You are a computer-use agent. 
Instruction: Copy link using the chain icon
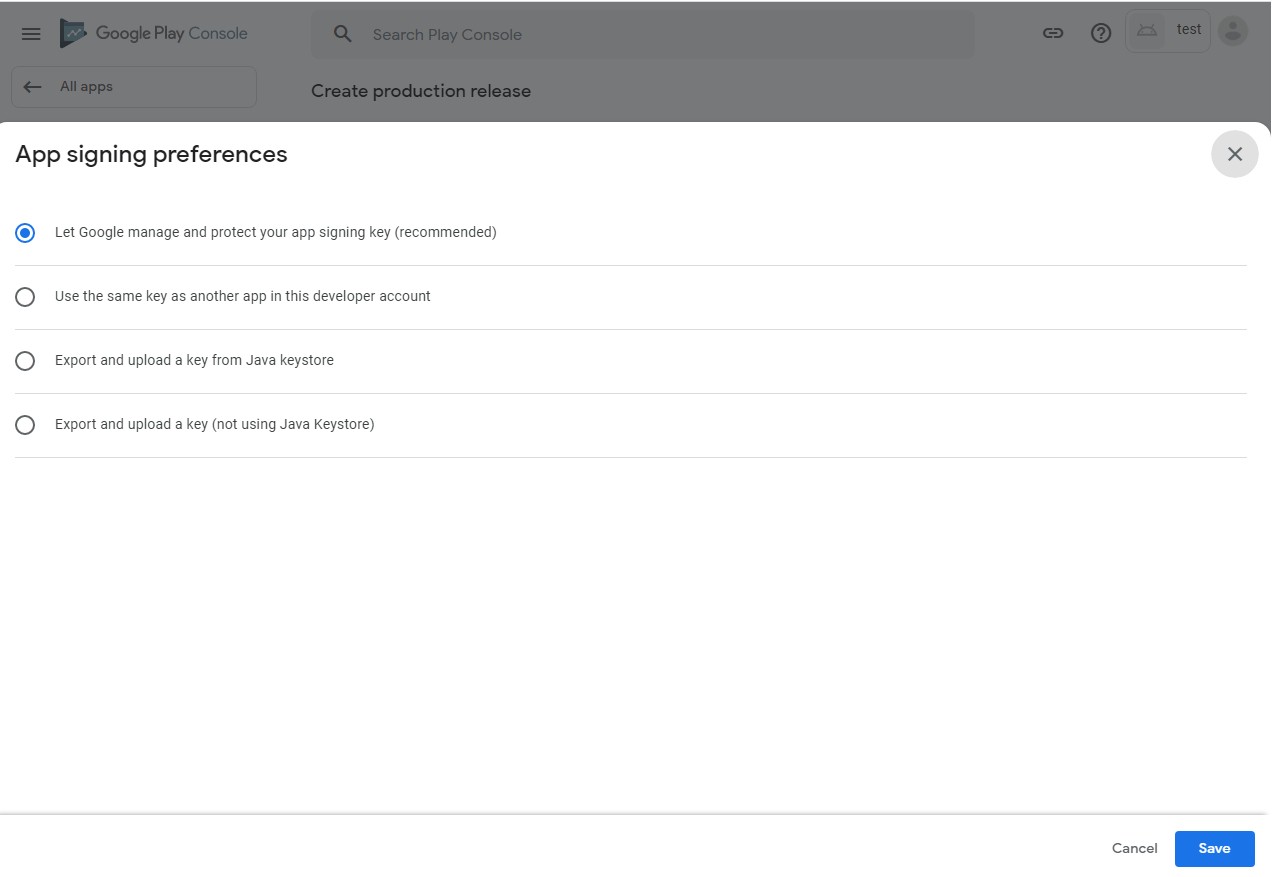[1053, 33]
